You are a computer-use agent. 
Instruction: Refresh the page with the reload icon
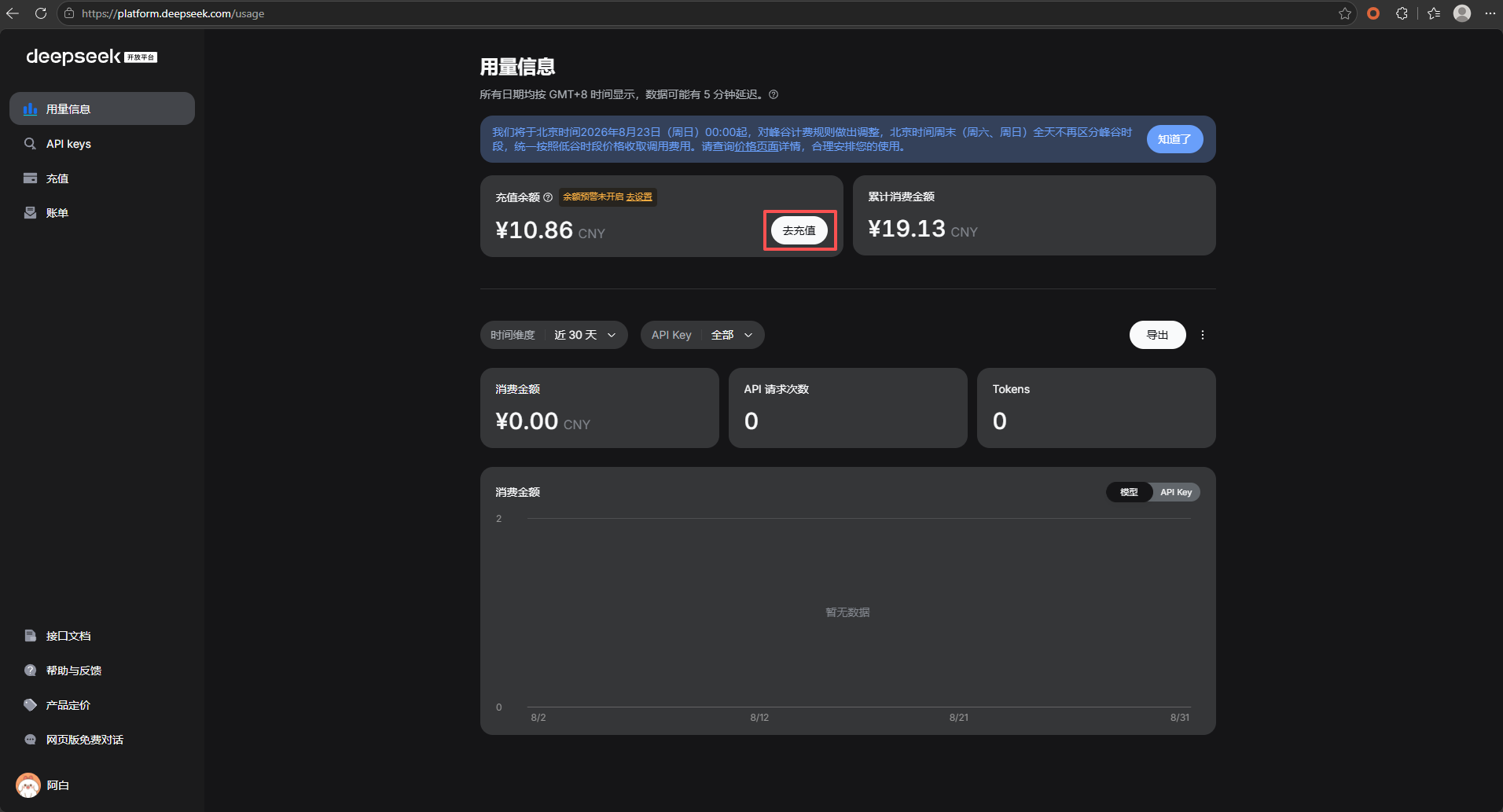pos(41,13)
